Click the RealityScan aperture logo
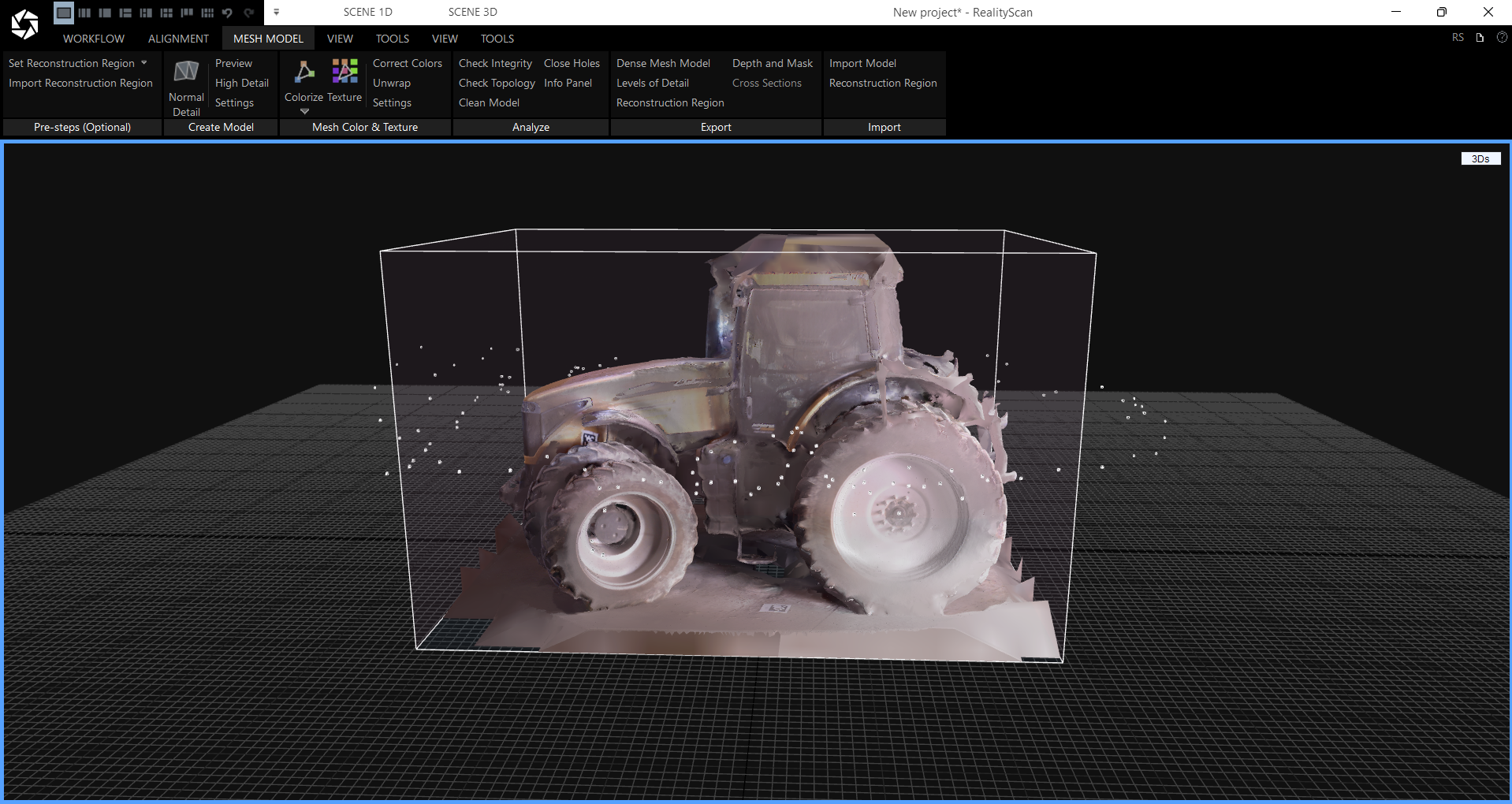This screenshot has width=1512, height=804. 24,24
